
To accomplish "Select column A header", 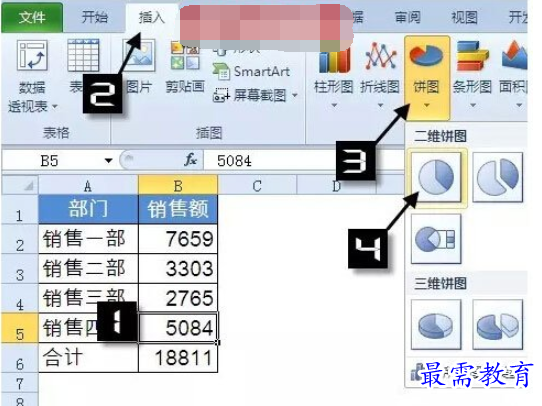I will coord(88,186).
